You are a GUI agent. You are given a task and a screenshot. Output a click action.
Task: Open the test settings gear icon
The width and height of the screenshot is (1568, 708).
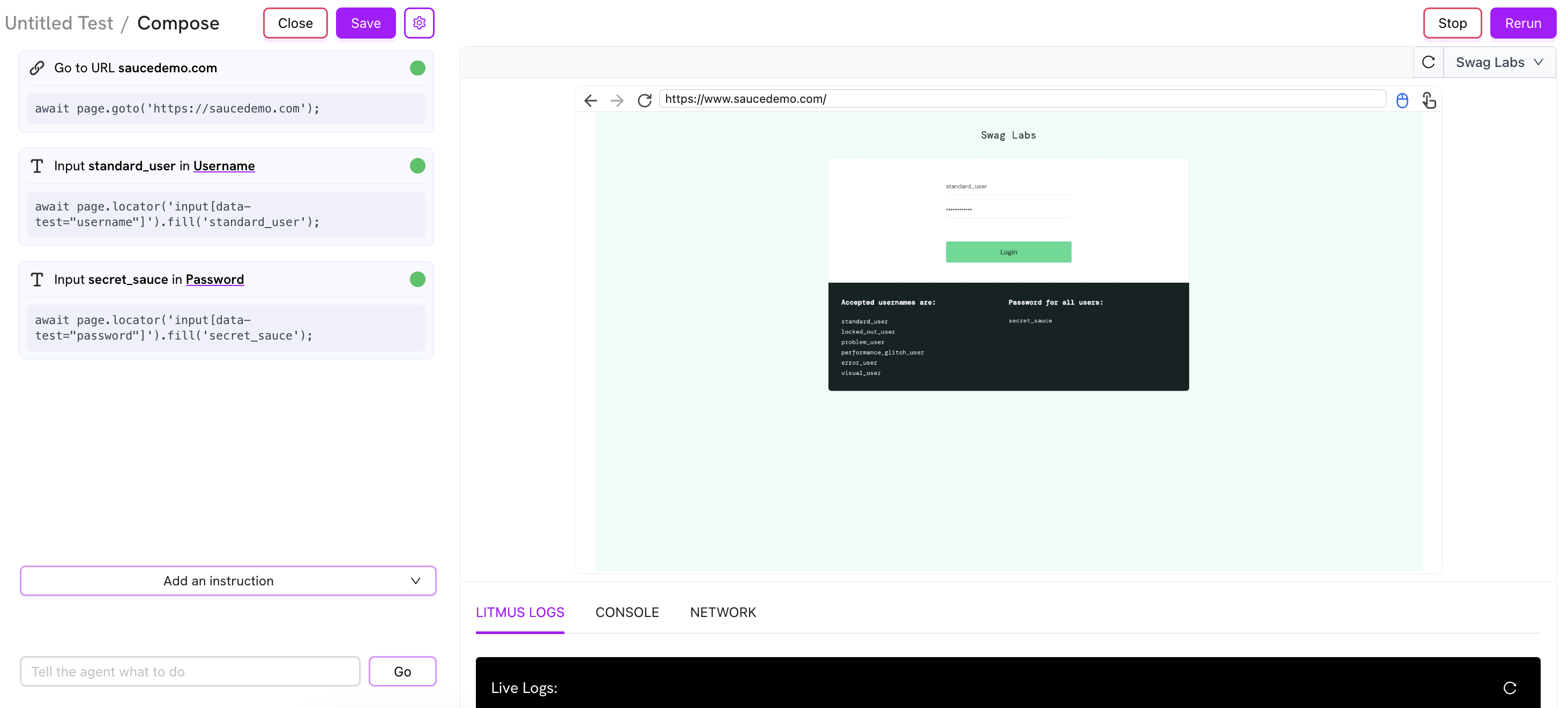[x=419, y=23]
